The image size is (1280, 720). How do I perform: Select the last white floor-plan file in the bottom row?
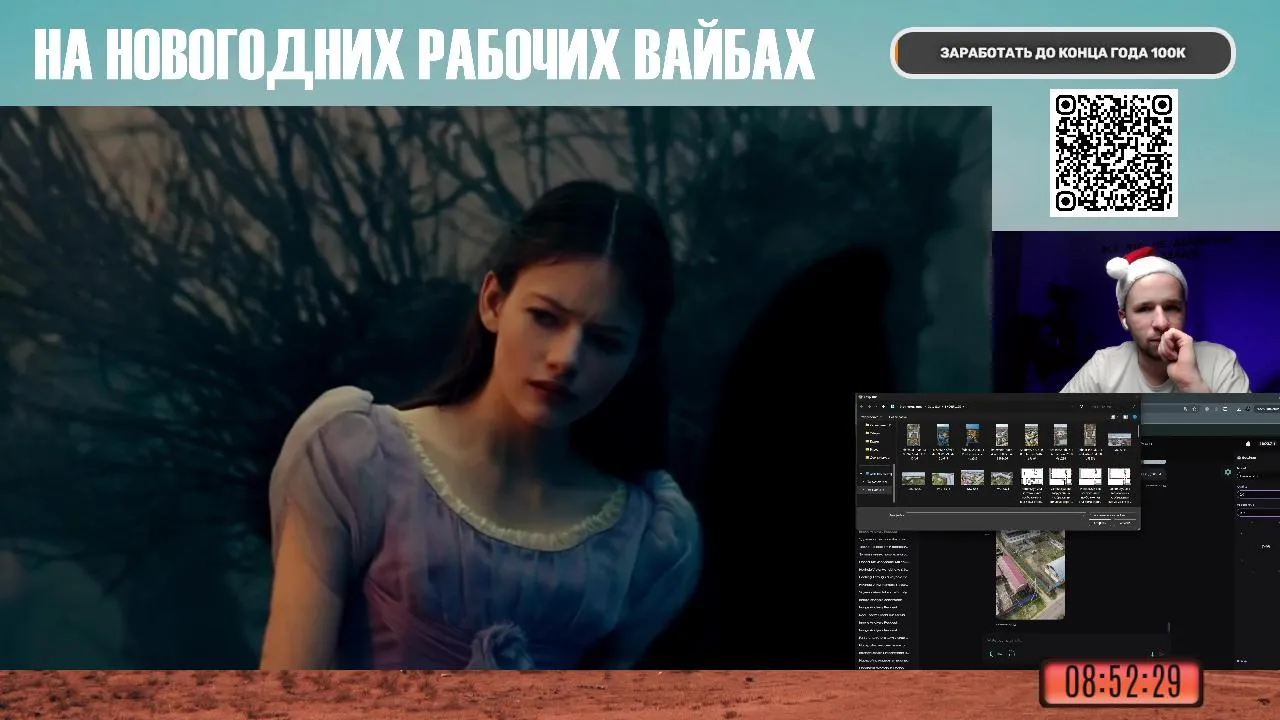(1119, 476)
